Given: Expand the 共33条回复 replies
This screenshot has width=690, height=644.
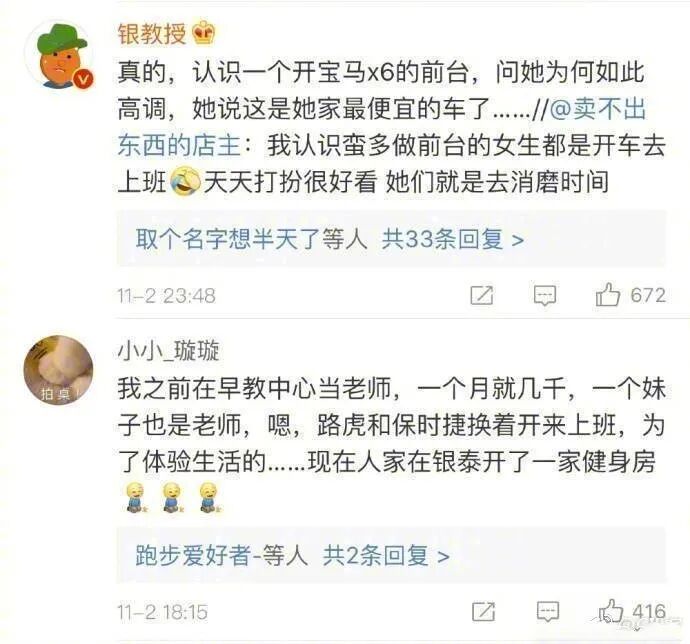Looking at the screenshot, I should [x=452, y=240].
